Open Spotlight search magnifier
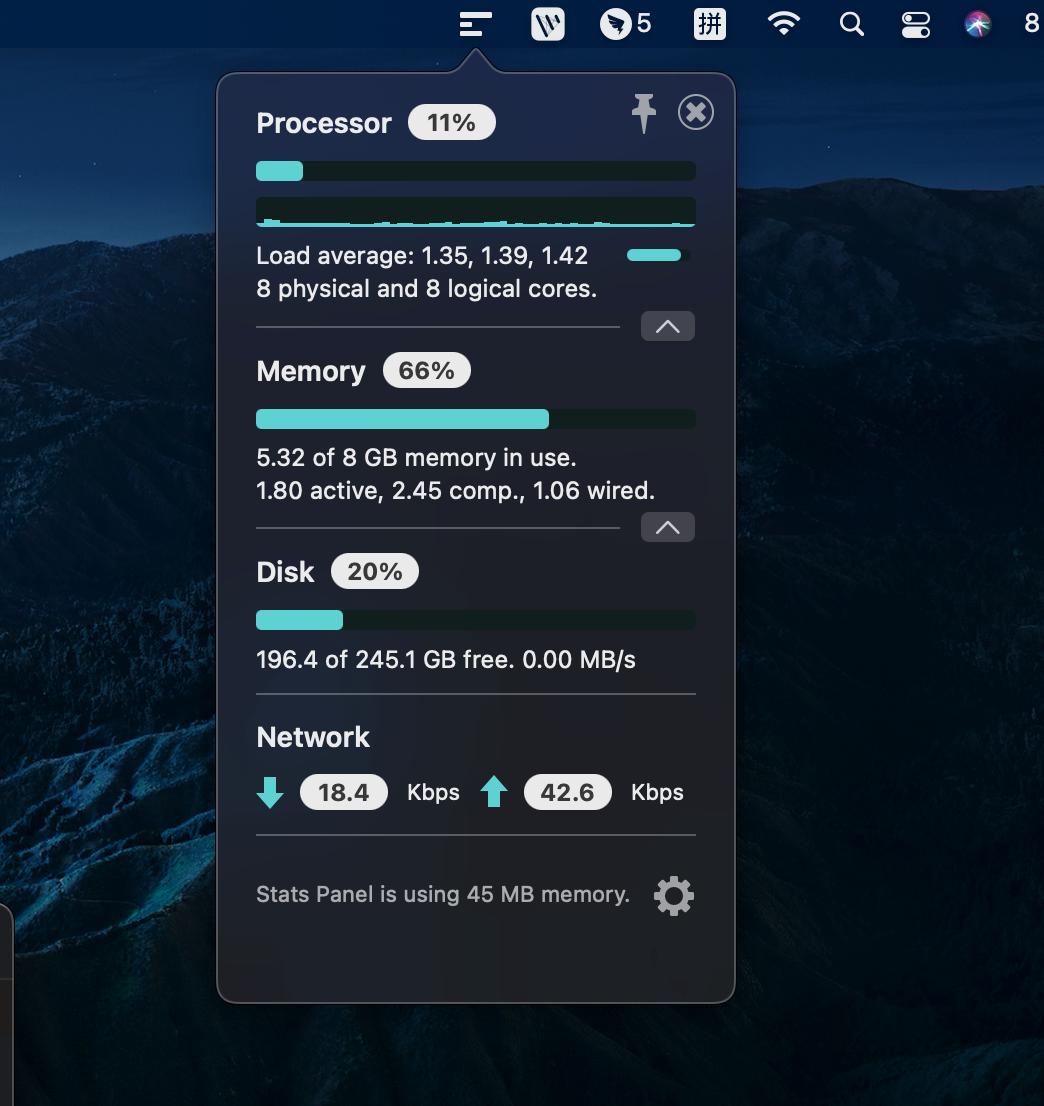Screen dimensions: 1044x1106 (x=851, y=24)
